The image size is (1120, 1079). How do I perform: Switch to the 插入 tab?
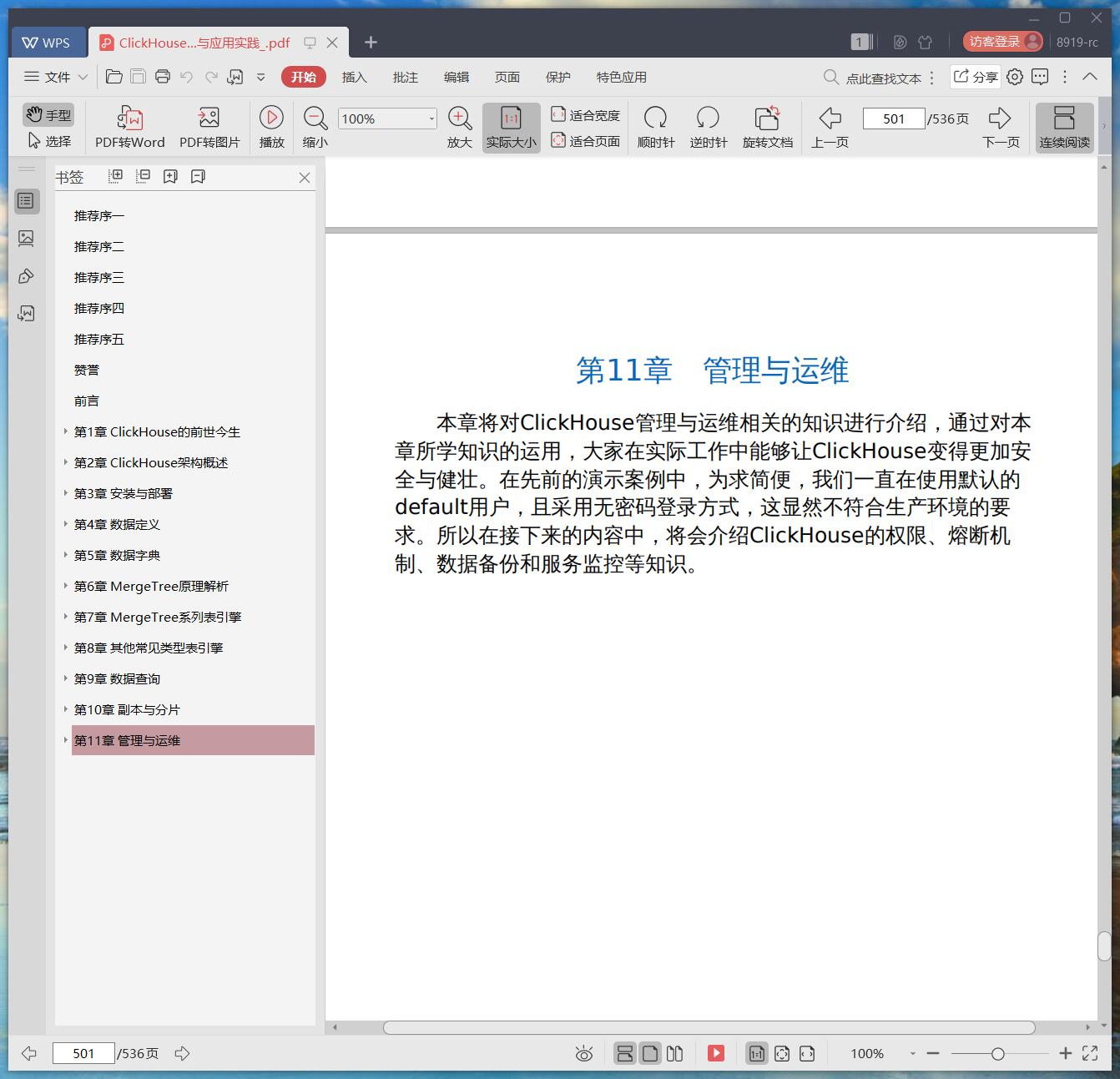coord(355,77)
